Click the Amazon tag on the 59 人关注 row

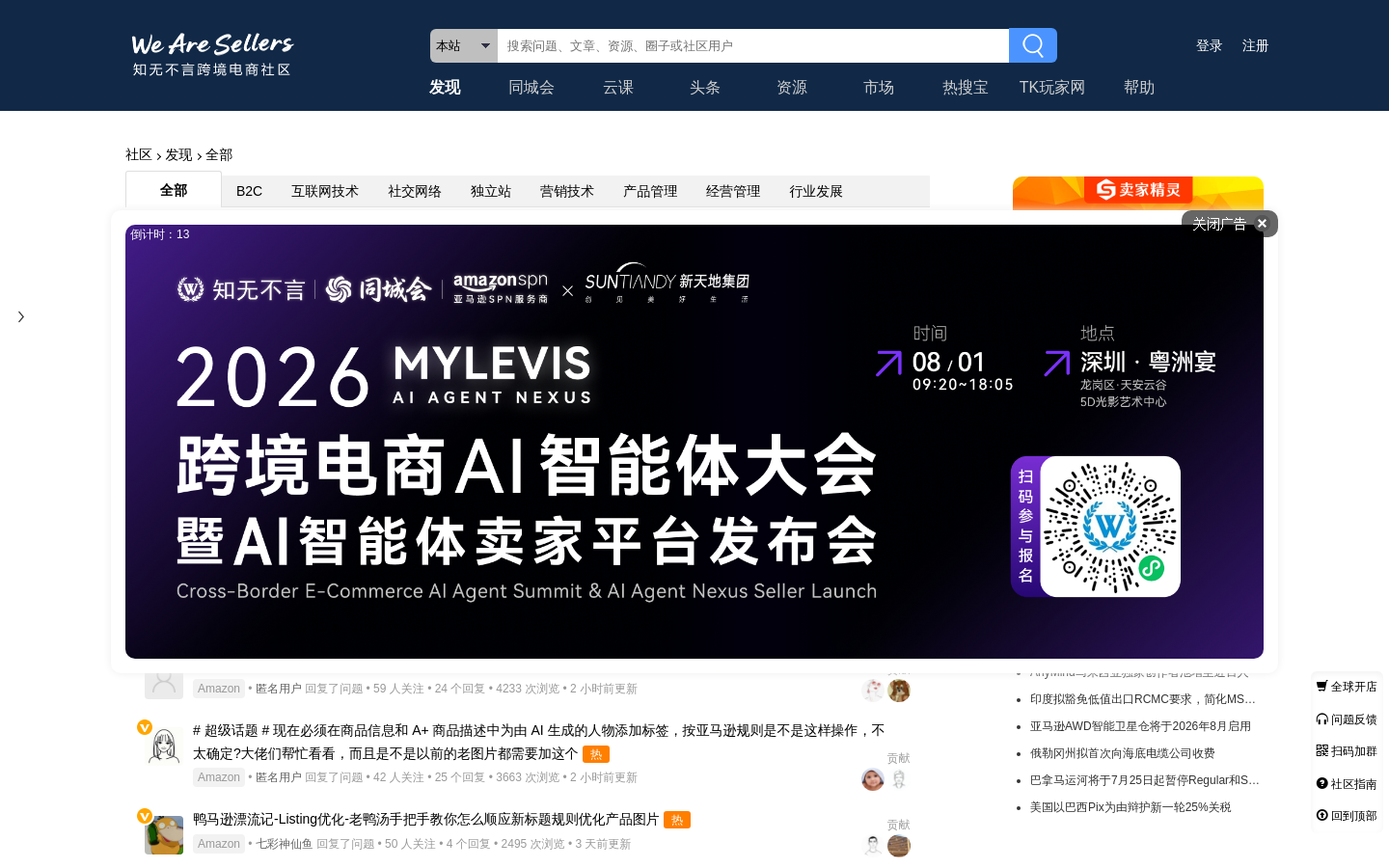pyautogui.click(x=219, y=689)
